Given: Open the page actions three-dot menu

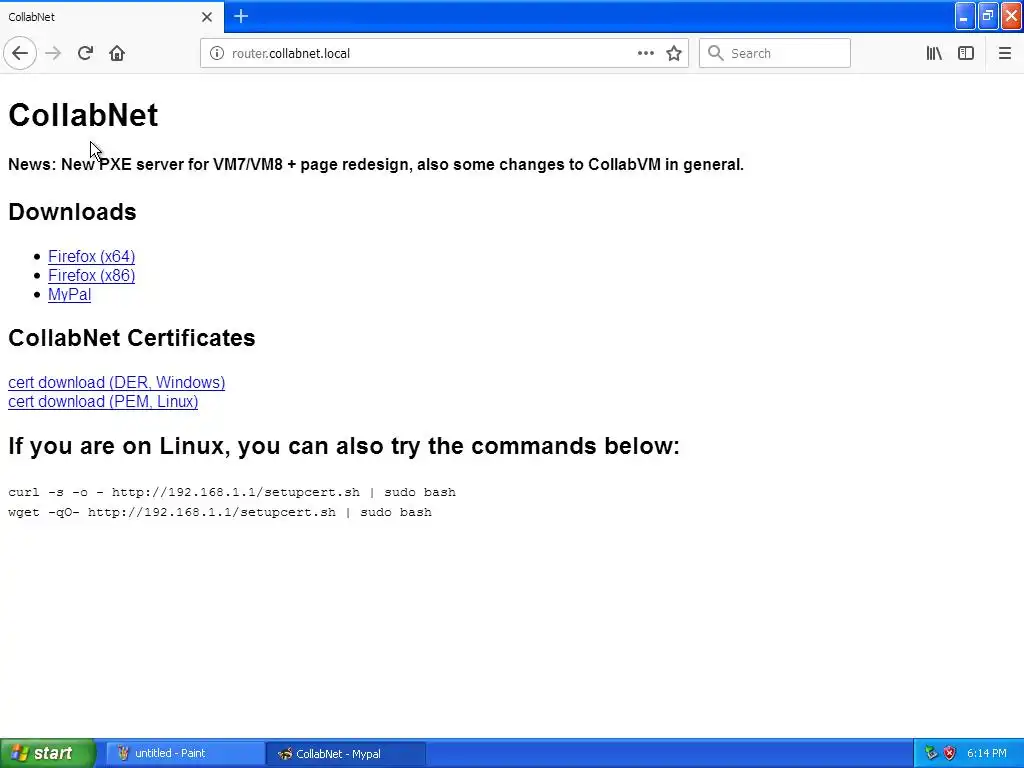Looking at the screenshot, I should [645, 54].
